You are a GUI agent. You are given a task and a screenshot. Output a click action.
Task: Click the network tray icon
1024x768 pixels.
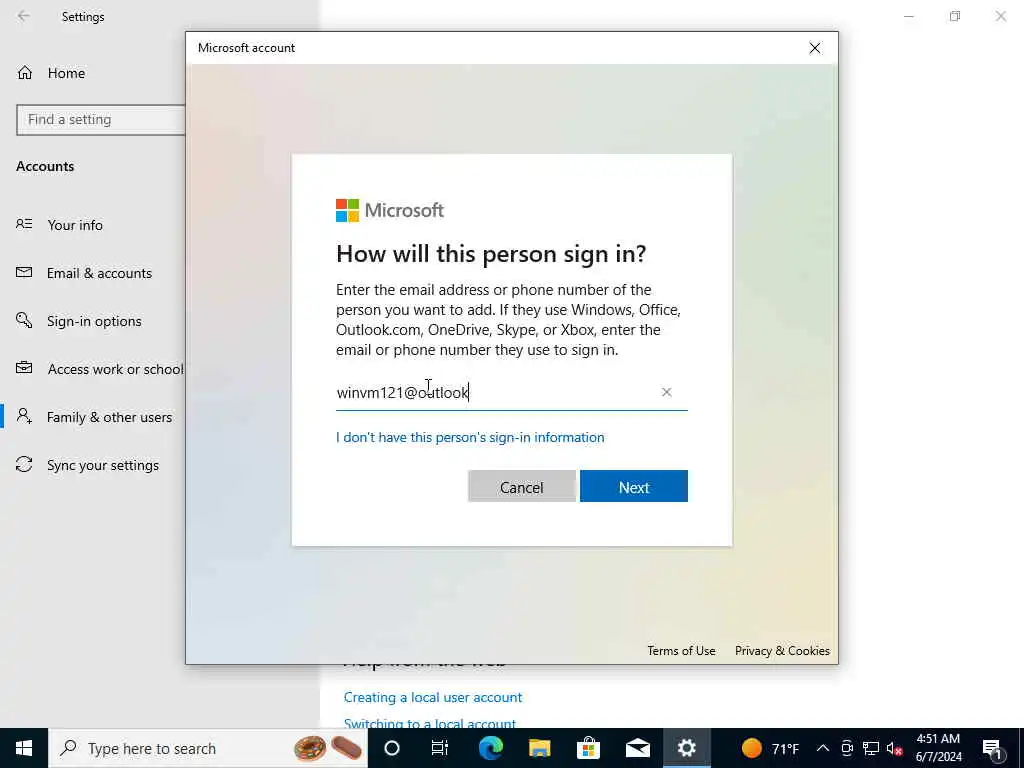pos(871,748)
